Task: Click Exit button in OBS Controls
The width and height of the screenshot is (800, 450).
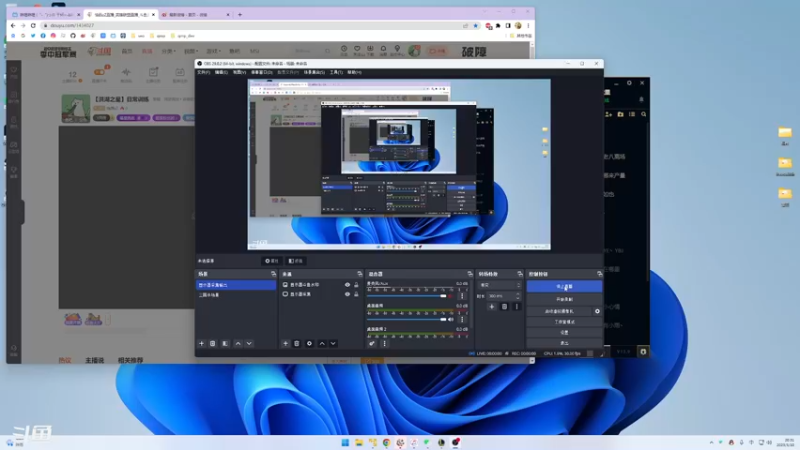Action: point(564,343)
